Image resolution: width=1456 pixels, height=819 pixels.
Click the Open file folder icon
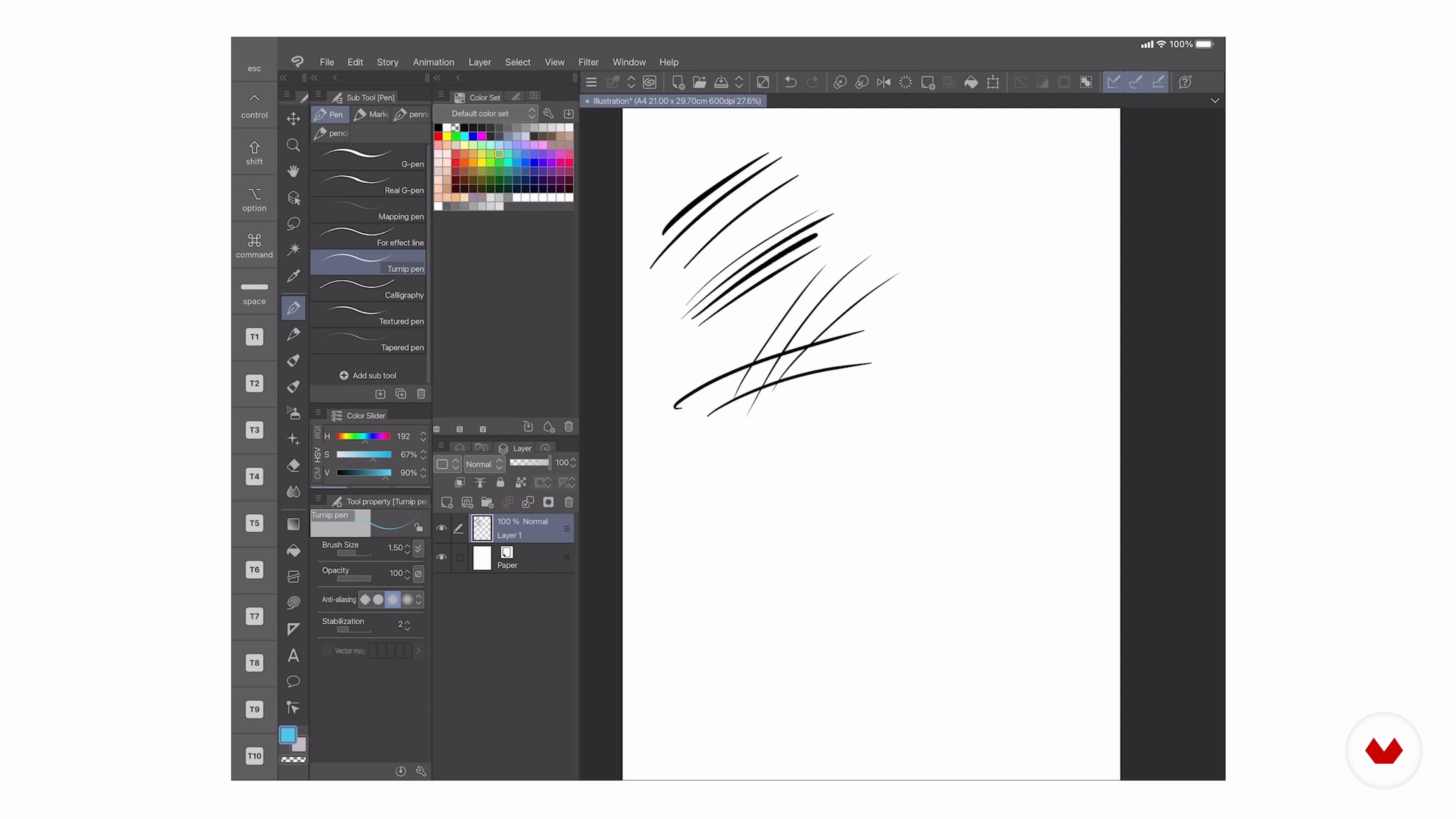coord(700,83)
